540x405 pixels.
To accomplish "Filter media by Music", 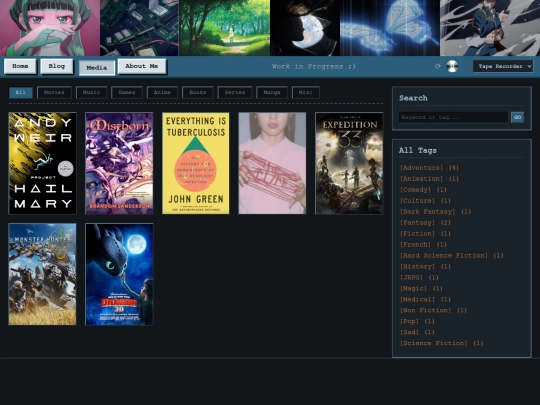I will click(x=91, y=92).
